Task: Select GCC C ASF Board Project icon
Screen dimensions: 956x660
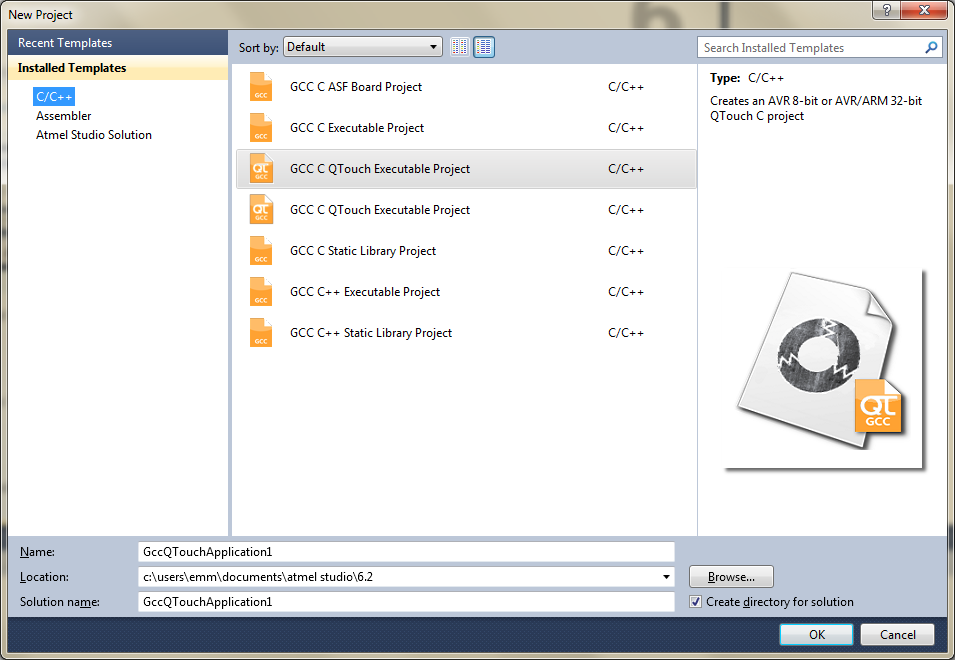Action: tap(261, 87)
